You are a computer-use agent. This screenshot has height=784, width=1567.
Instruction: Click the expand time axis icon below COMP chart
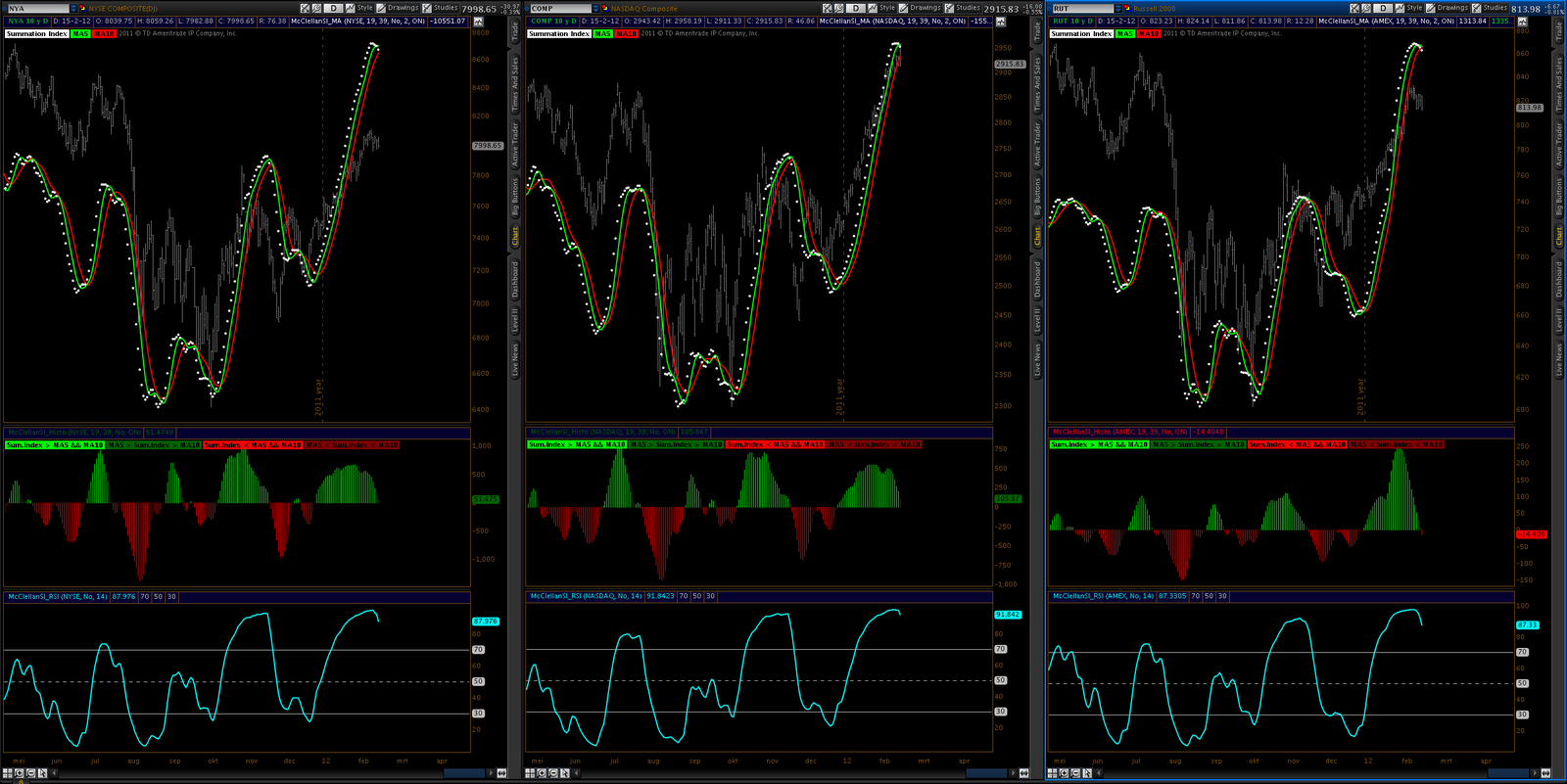point(1023,773)
